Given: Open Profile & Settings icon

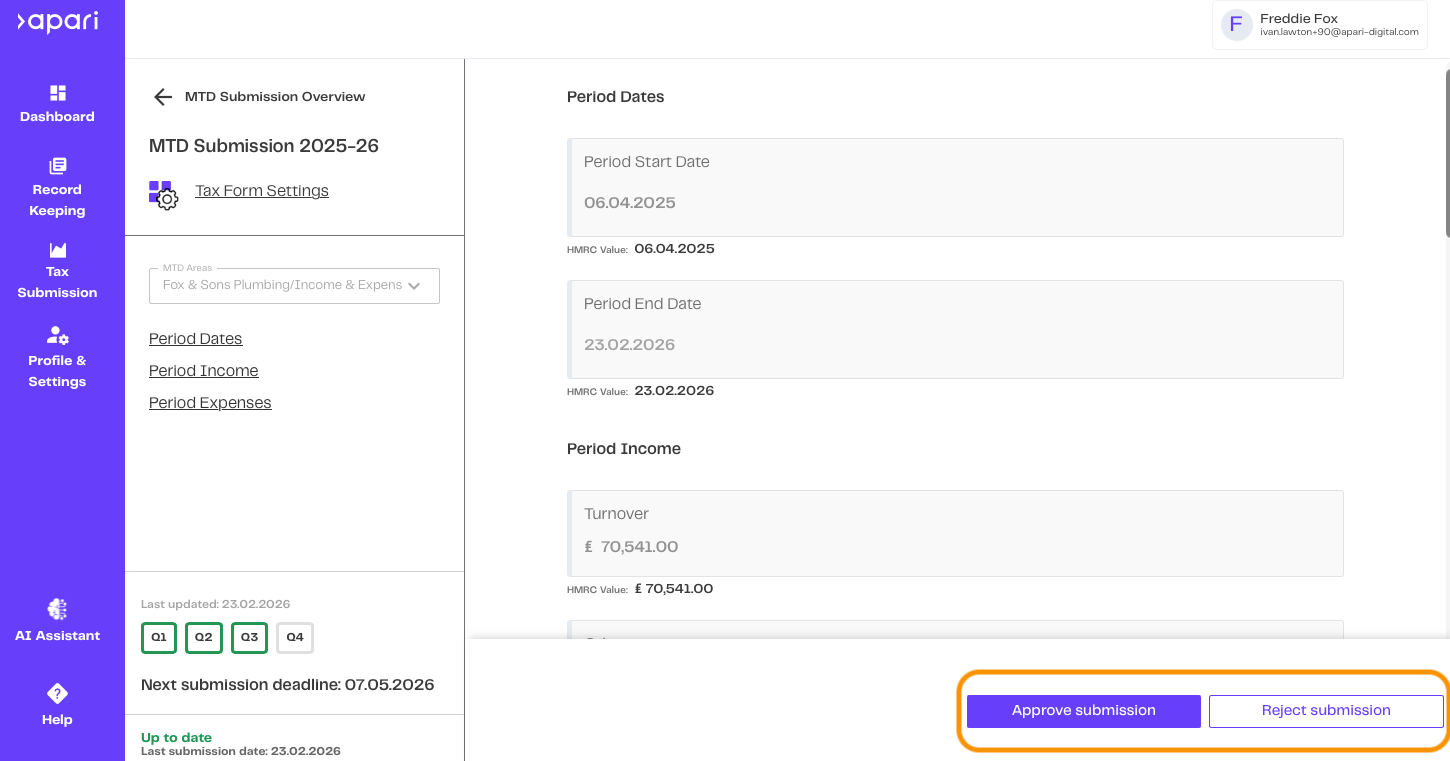Looking at the screenshot, I should (58, 336).
